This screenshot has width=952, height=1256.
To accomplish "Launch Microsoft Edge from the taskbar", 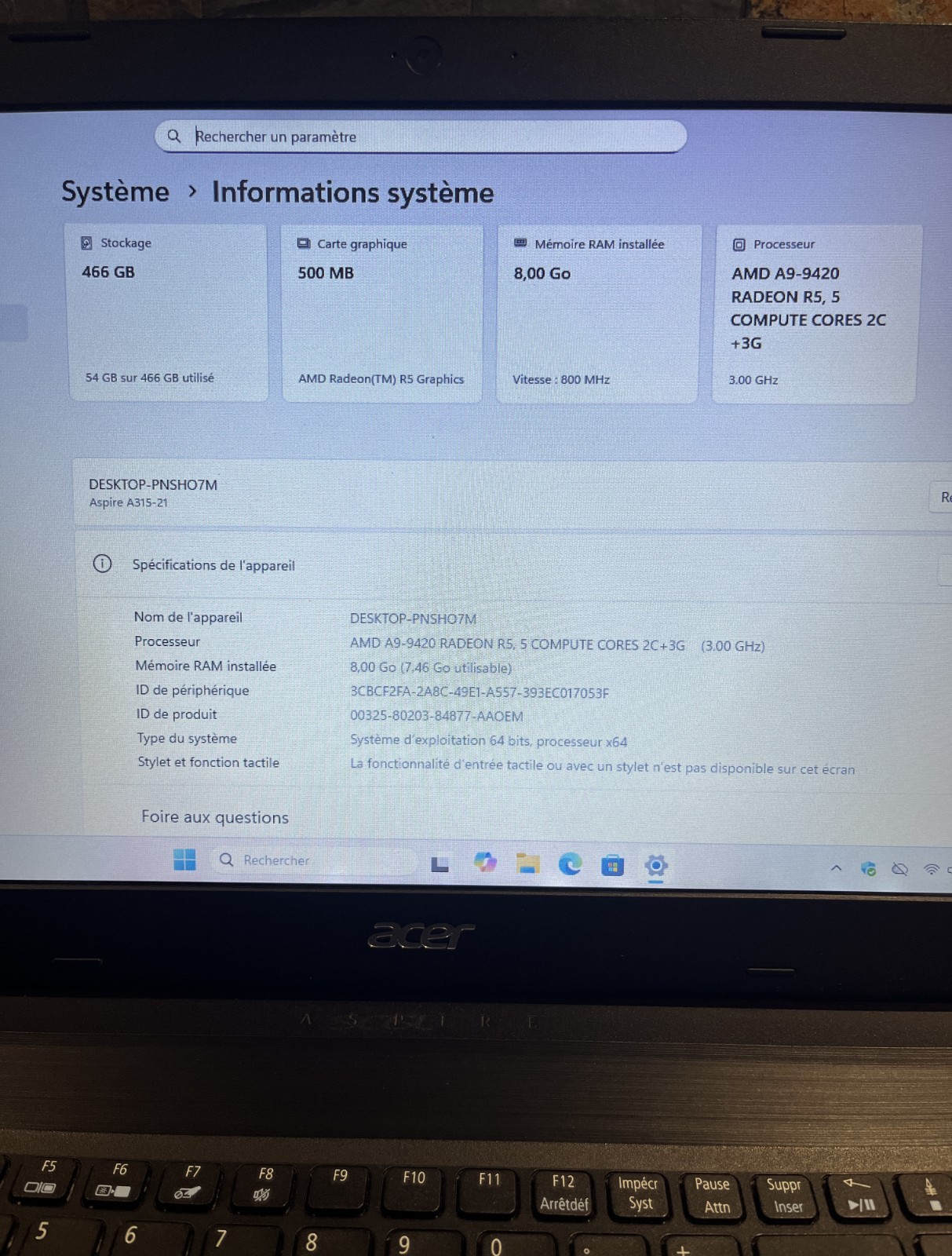I will click(570, 864).
